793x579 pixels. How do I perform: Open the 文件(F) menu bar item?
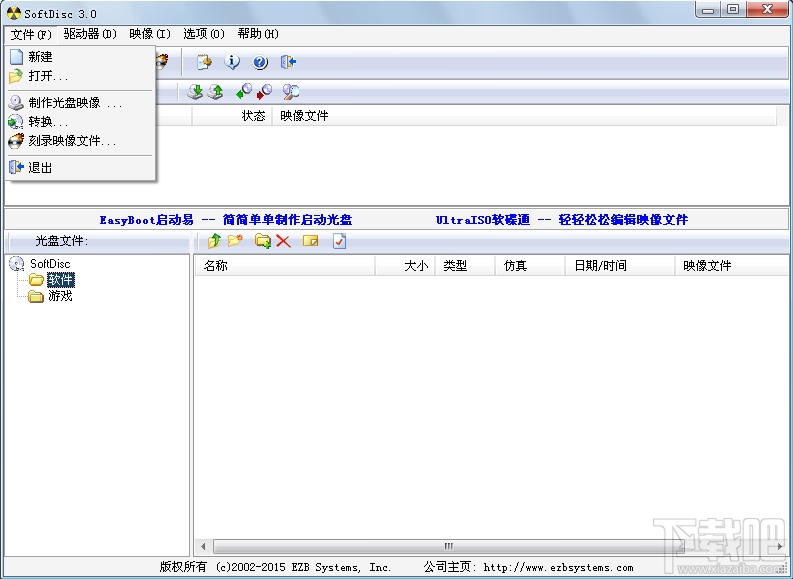(31, 34)
